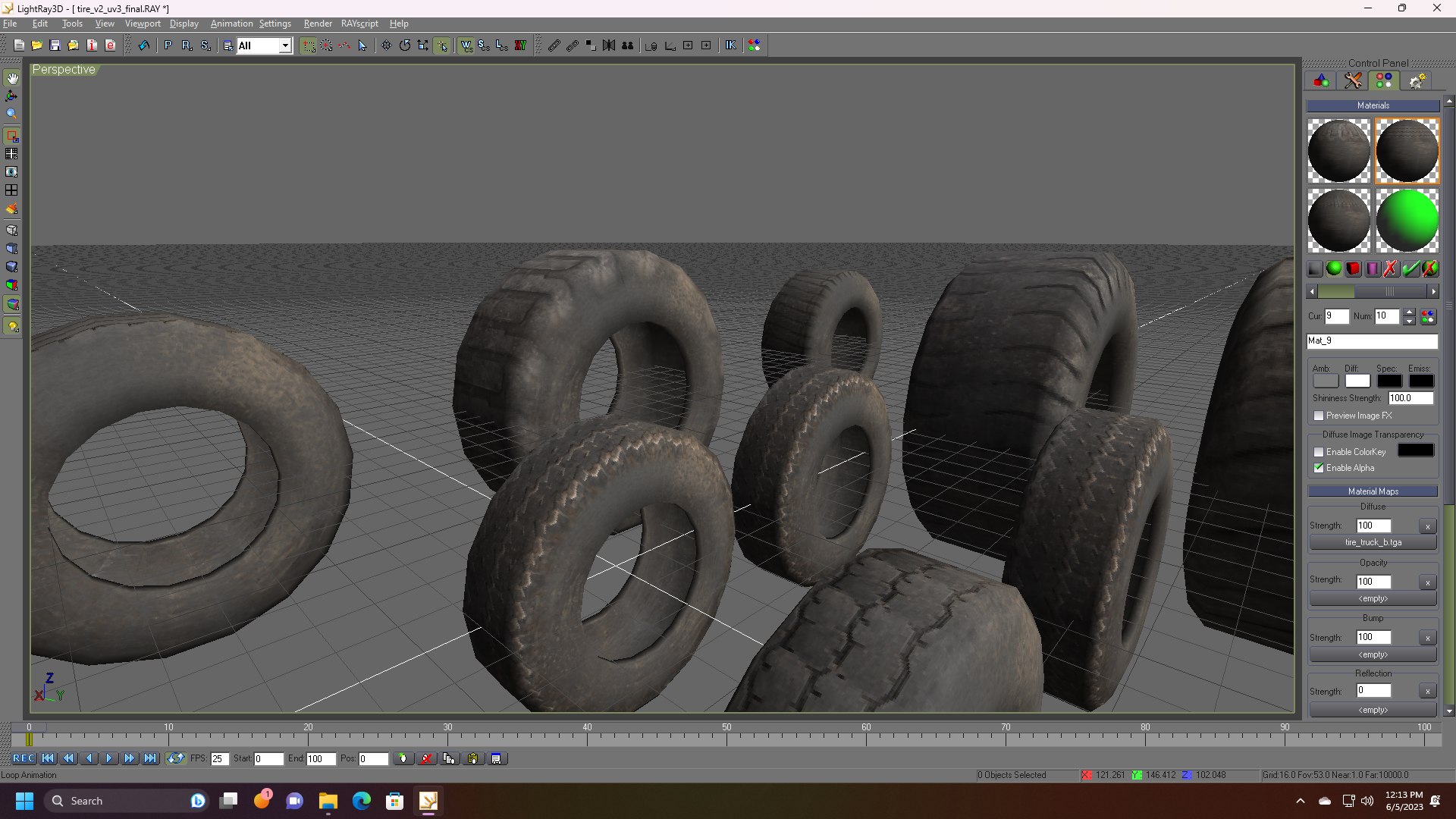
Task: Click the tire_truck_b.tga diffuse map button
Action: click(x=1373, y=542)
